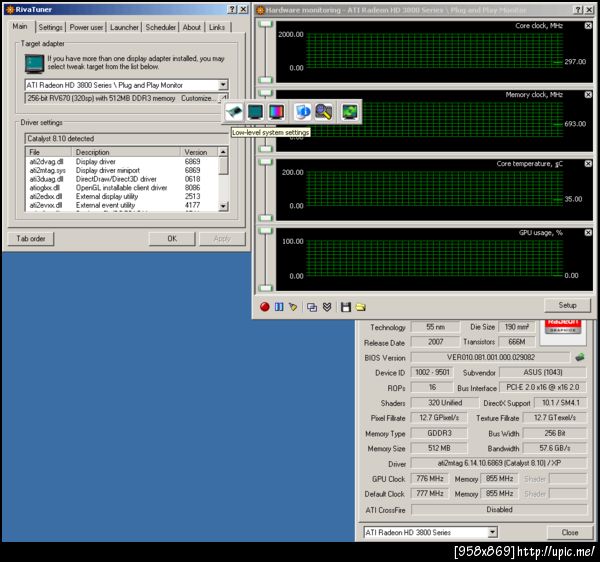Click the GPU Clock 776 MHz field

click(x=429, y=479)
